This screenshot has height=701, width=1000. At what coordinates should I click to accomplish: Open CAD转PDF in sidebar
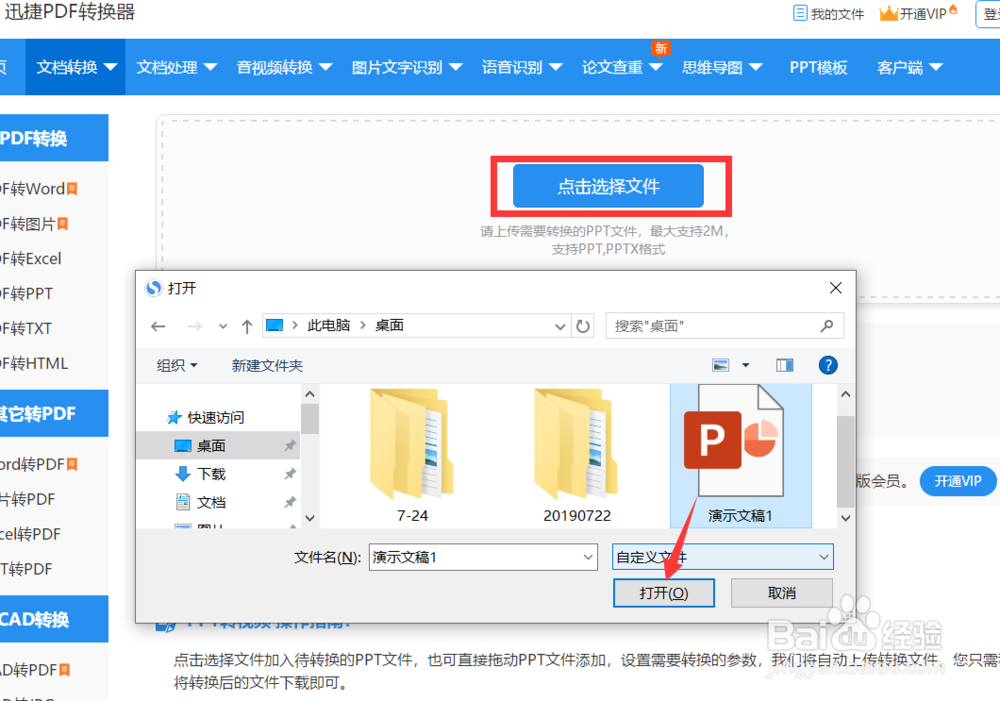pyautogui.click(x=33, y=670)
